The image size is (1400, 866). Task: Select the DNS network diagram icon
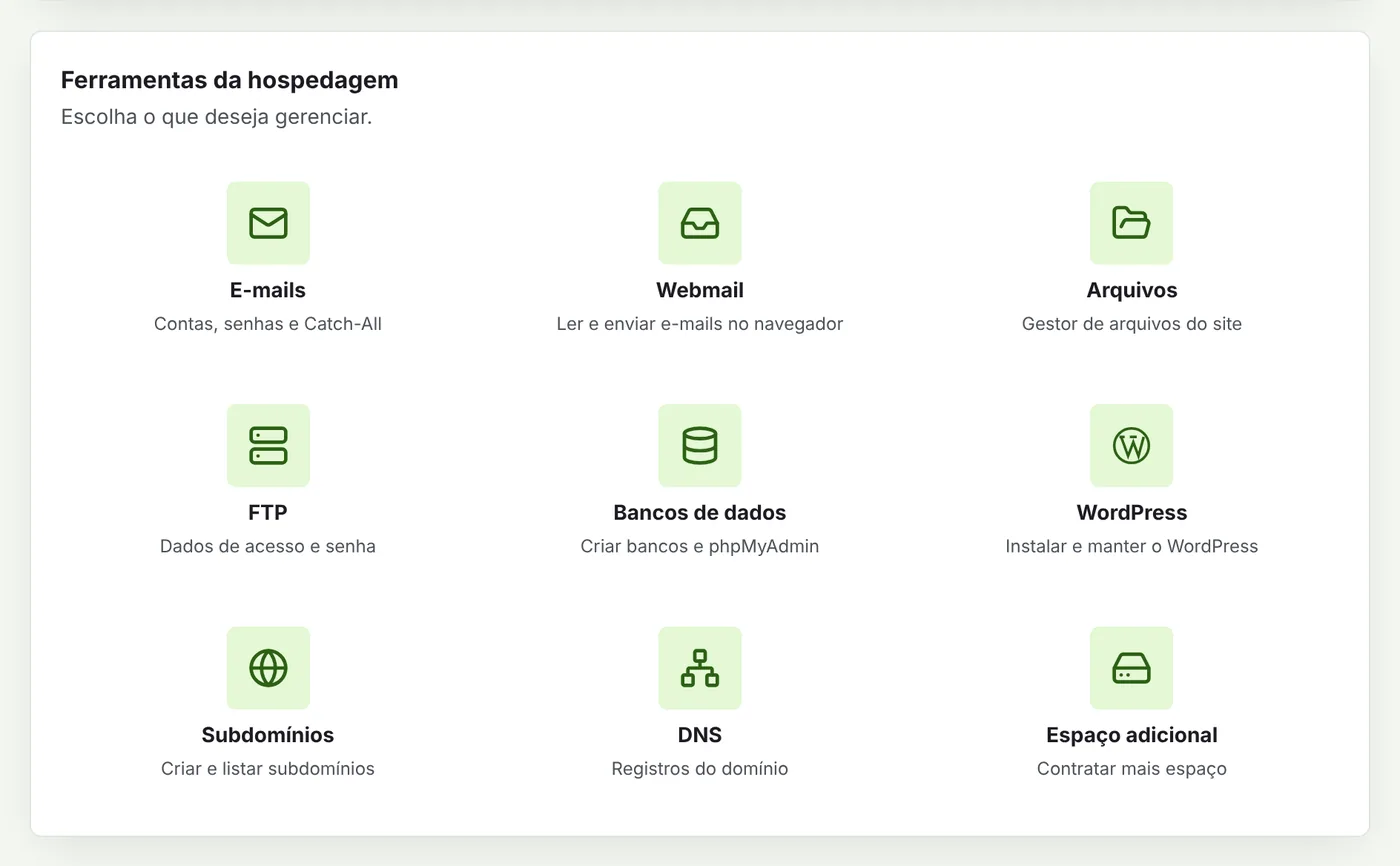point(700,668)
